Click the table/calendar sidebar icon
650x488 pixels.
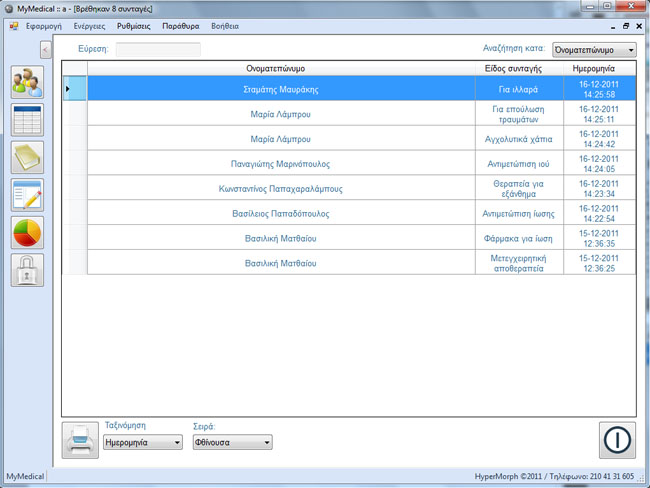pos(27,120)
